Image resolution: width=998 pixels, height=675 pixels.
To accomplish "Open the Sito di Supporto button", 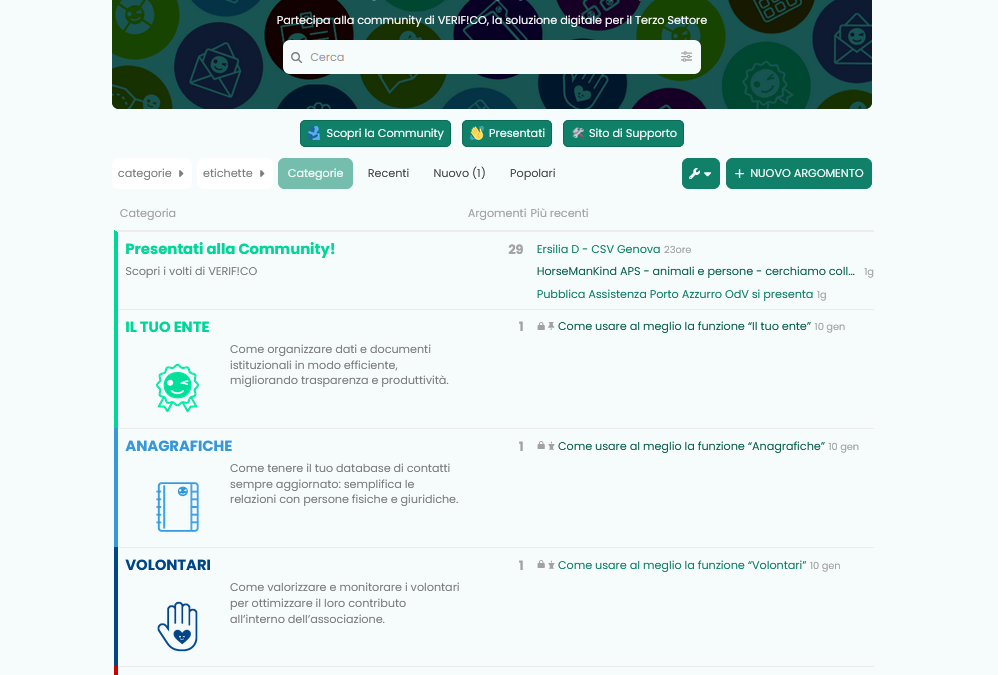I will (623, 134).
